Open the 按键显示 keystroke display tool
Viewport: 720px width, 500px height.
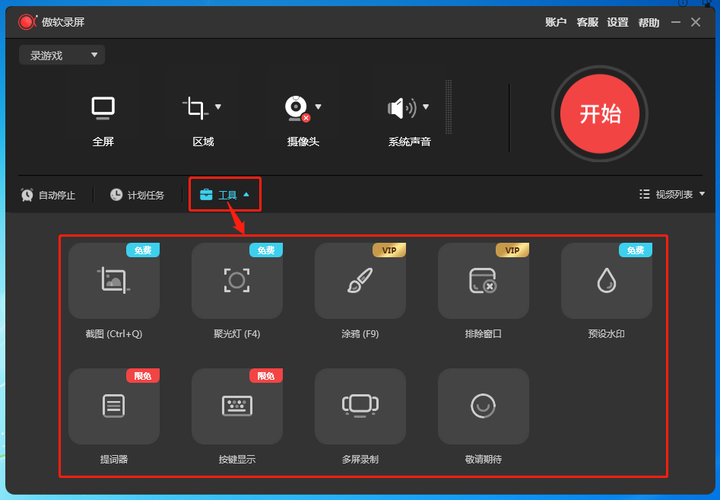tap(237, 406)
